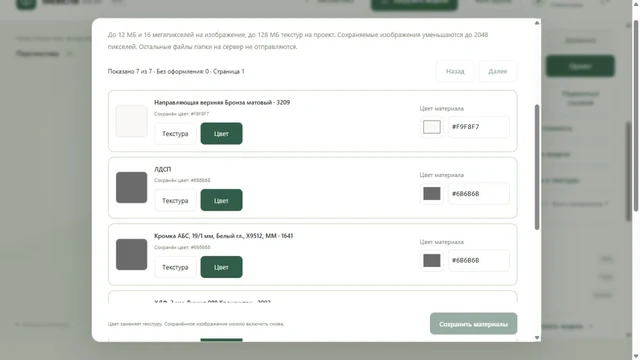
Task: Select Текстура for Направляющая верхняя Бронза матовый
Action: [175, 133]
